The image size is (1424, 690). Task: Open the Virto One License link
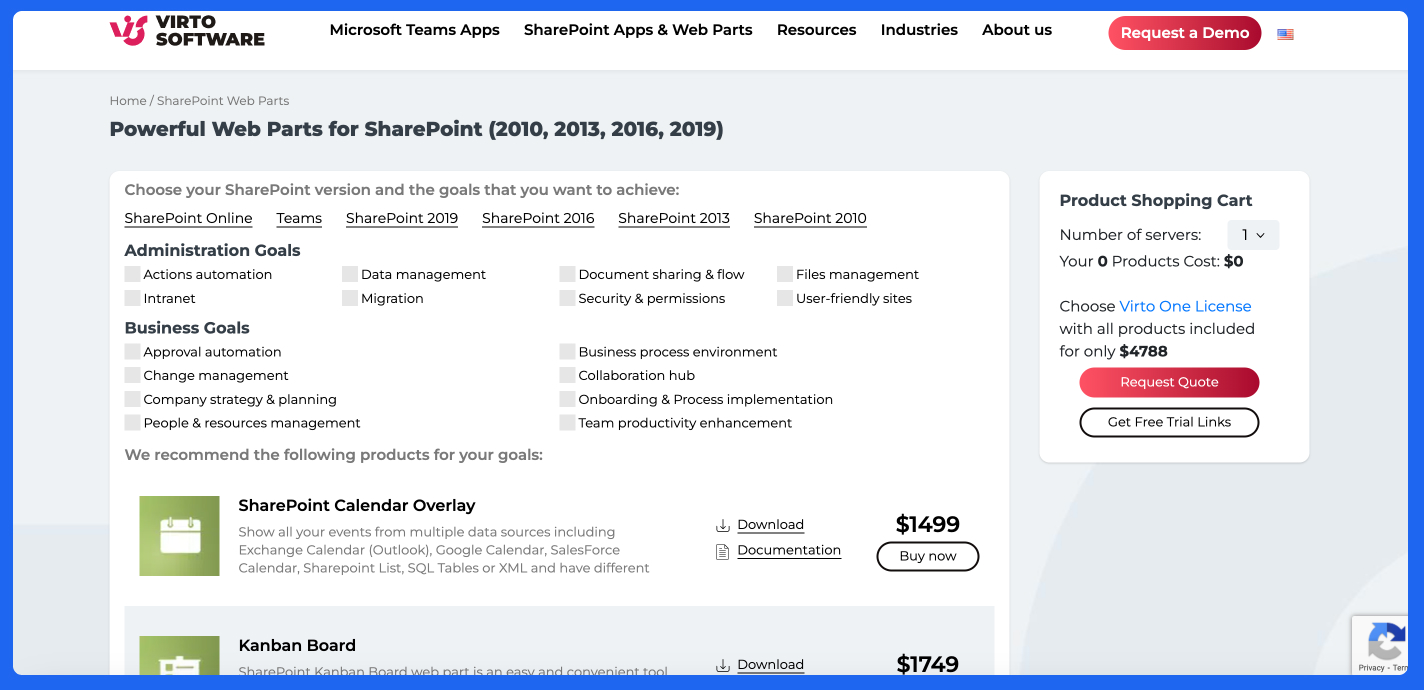[1185, 306]
